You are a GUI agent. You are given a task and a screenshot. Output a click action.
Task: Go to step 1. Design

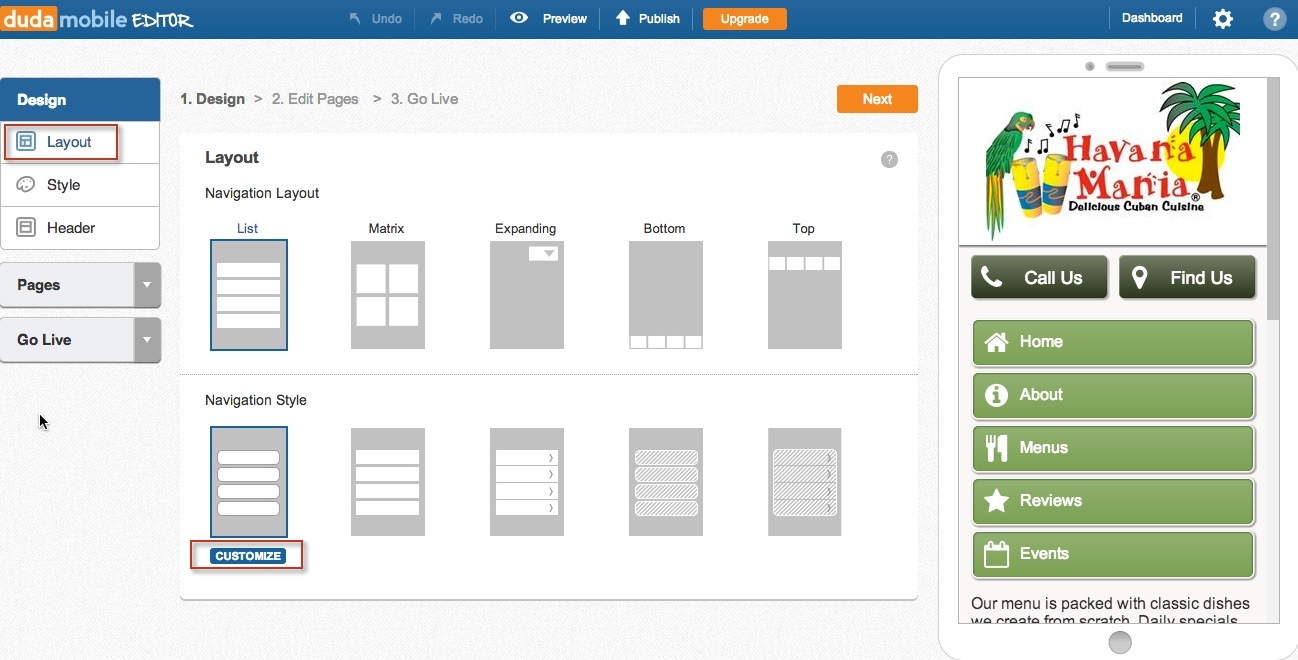(x=213, y=99)
